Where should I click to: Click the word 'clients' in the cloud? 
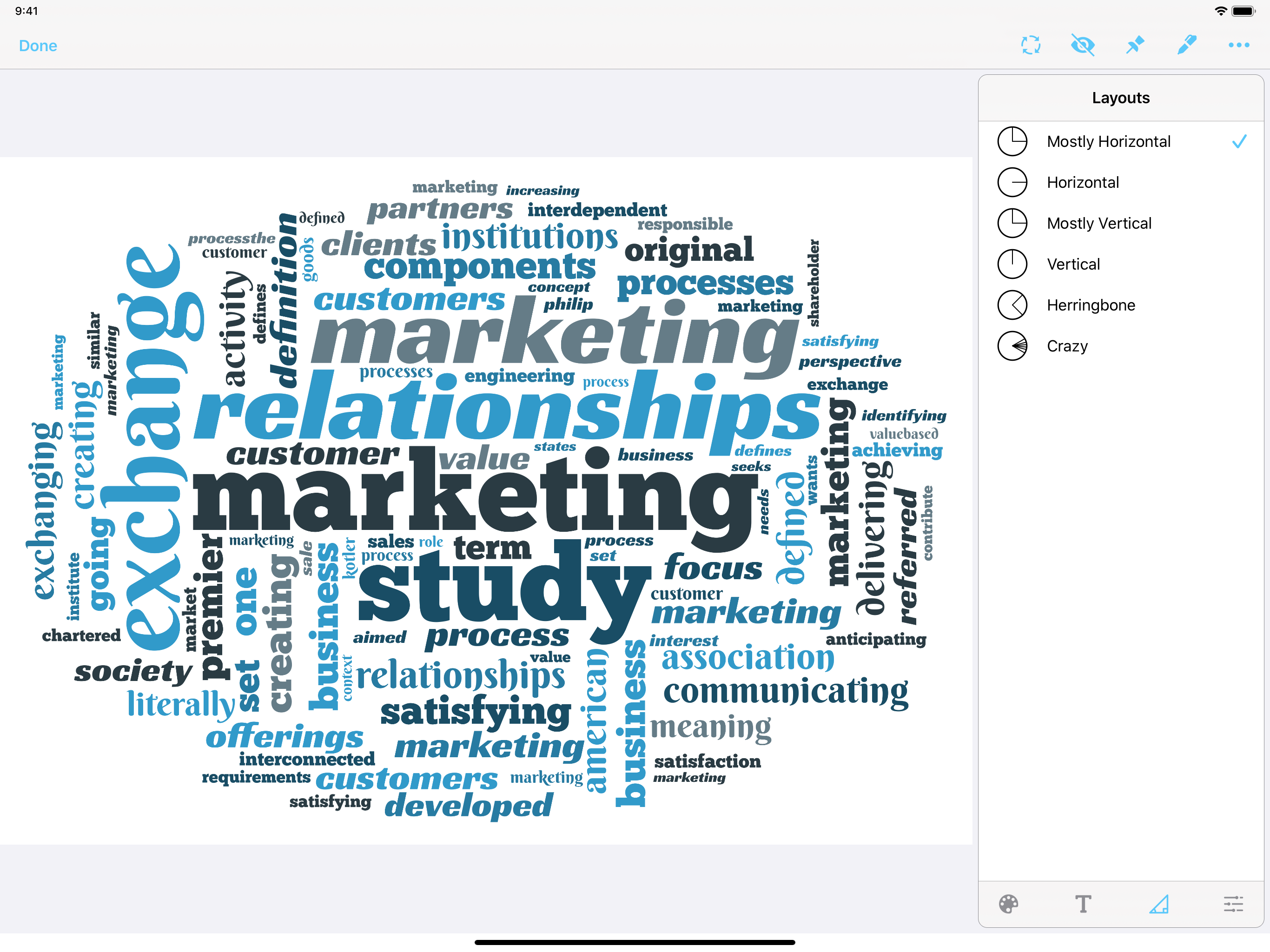point(378,245)
